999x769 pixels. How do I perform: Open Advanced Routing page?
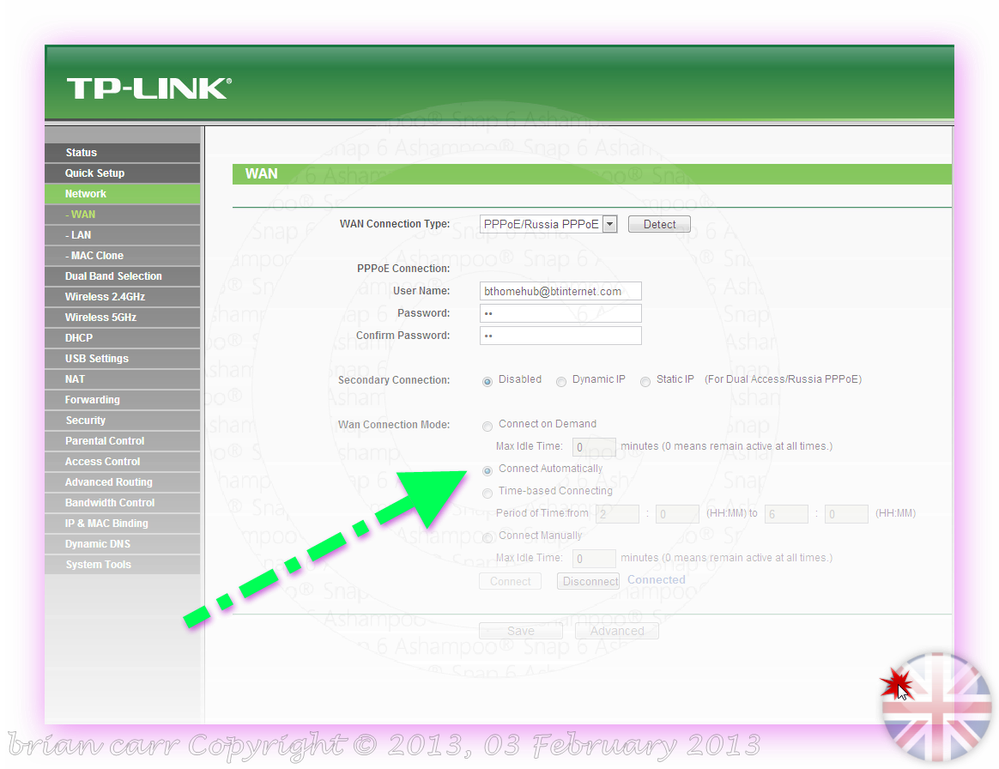[x=122, y=482]
